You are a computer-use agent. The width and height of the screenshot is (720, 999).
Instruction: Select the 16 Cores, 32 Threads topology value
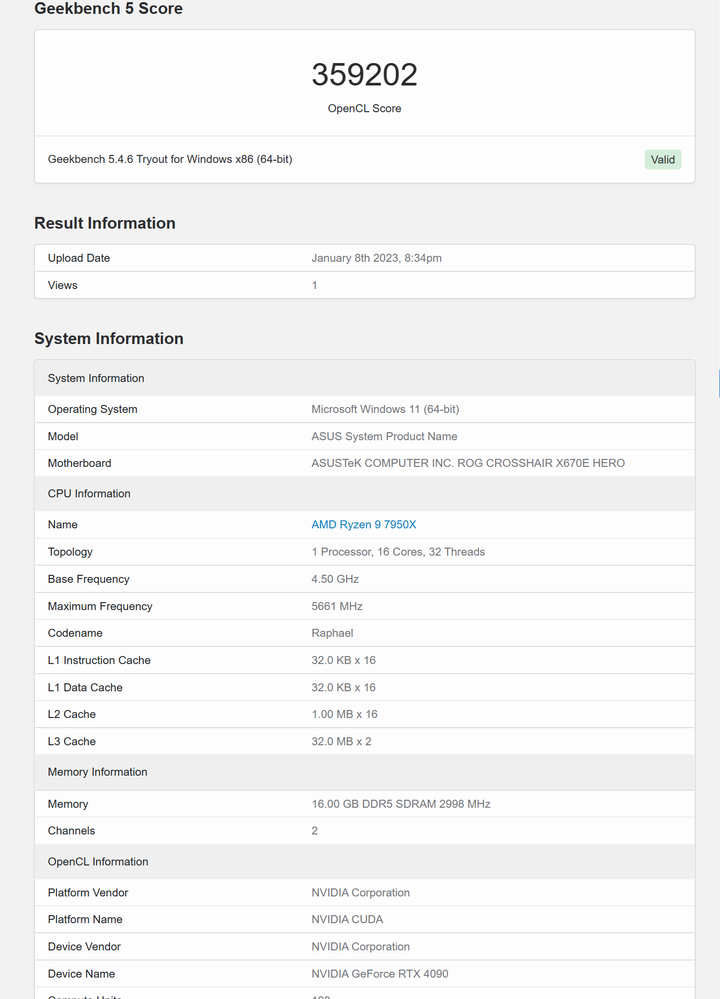pos(398,552)
